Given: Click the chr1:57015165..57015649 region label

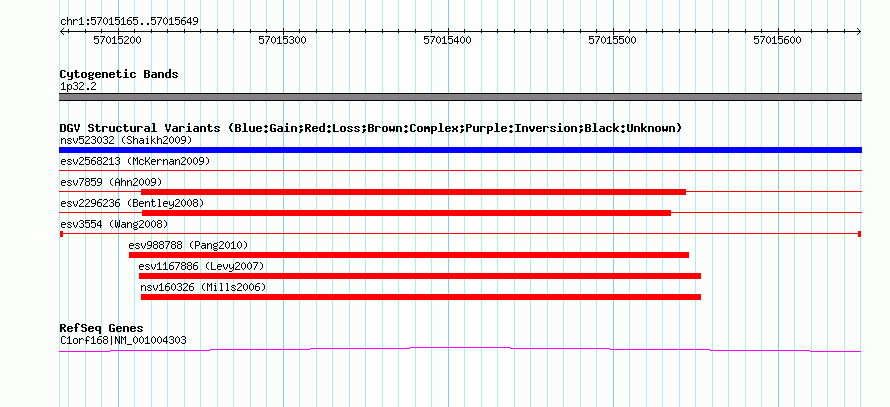Looking at the screenshot, I should click(x=129, y=22).
